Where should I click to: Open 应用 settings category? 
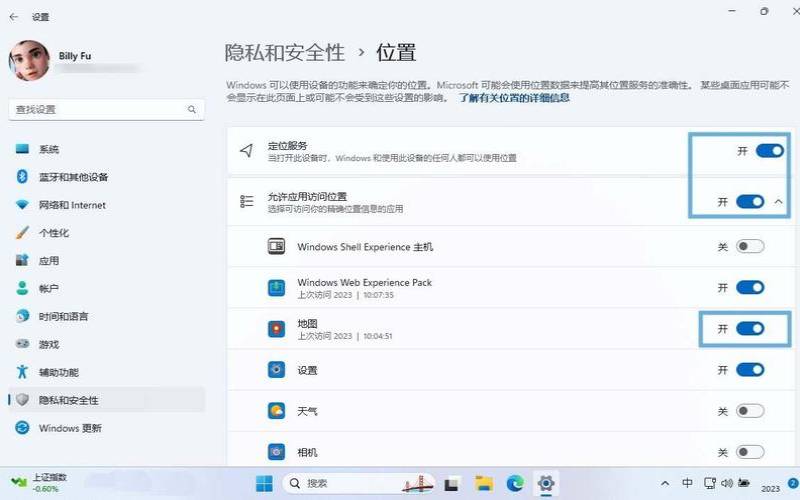(106, 261)
